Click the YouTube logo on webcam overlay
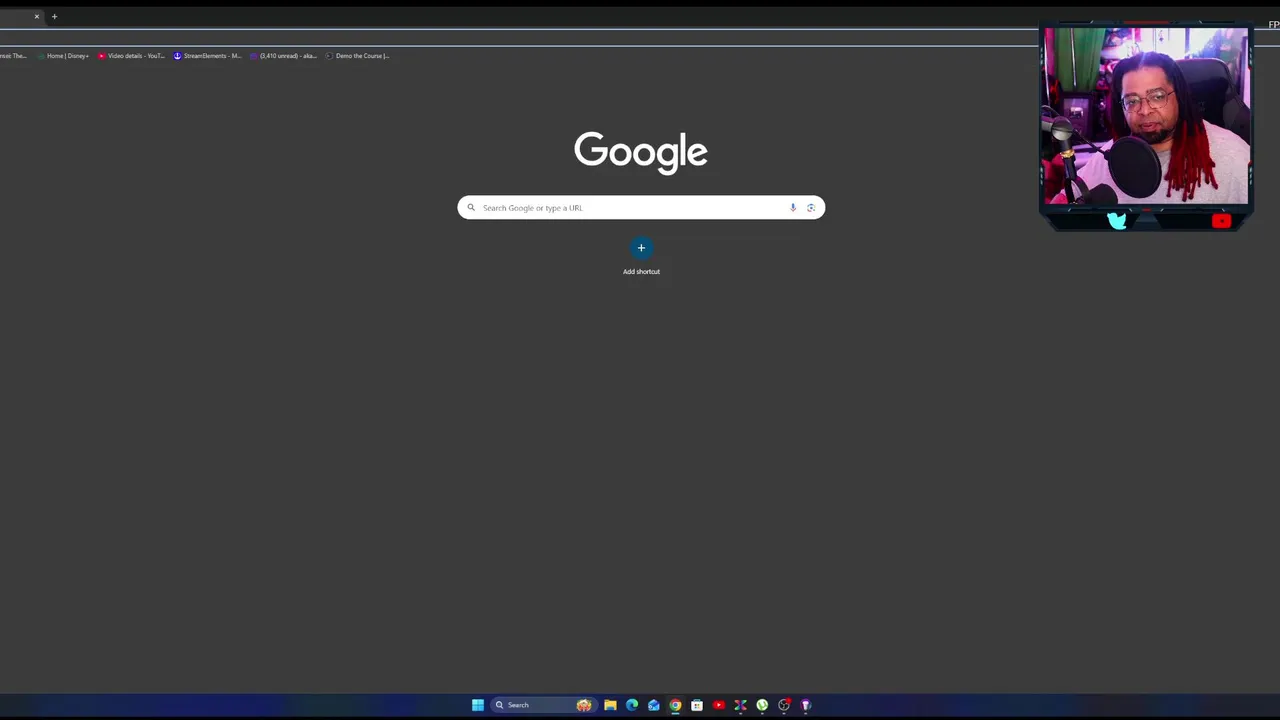Viewport: 1280px width, 720px height. [x=1221, y=221]
